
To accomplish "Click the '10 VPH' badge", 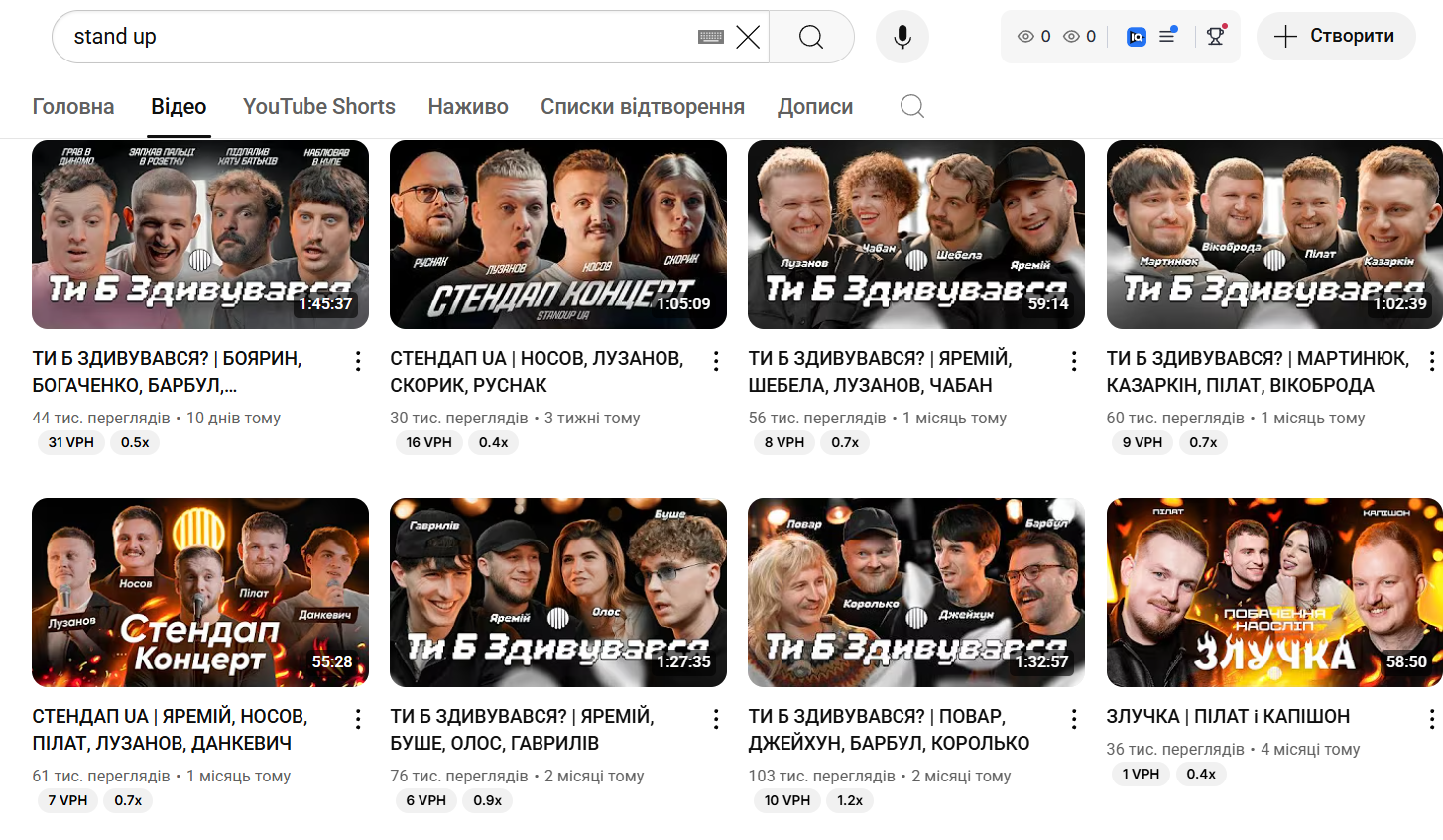I will 787,800.
